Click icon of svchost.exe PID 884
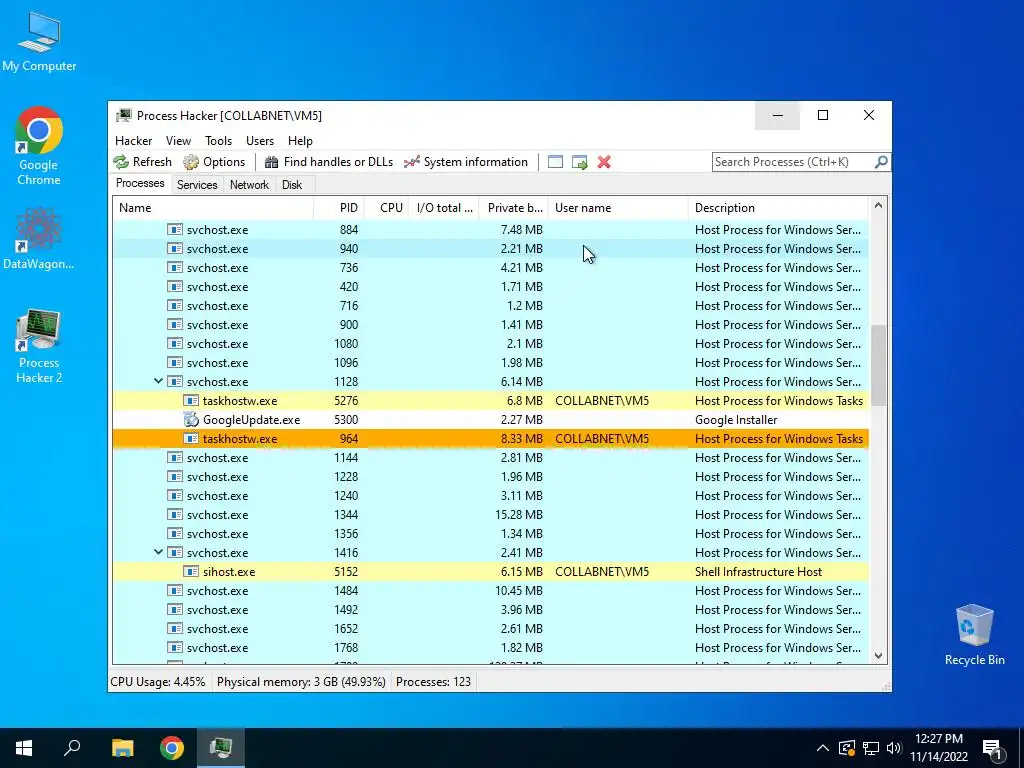1024x768 pixels. (174, 230)
